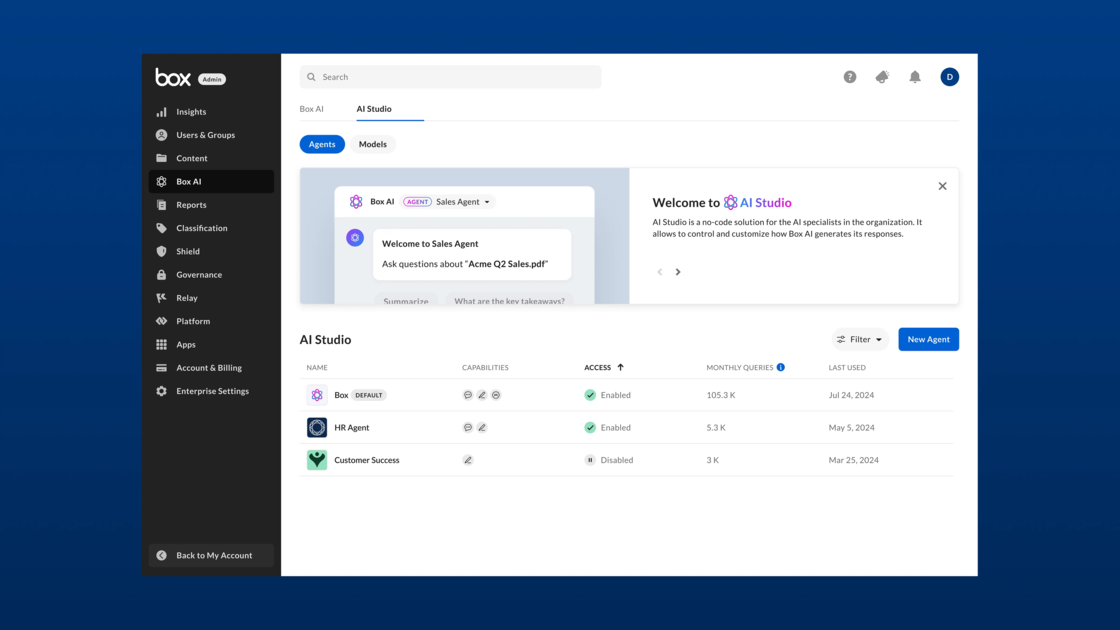Click Enabled status in Box row

[x=608, y=395]
